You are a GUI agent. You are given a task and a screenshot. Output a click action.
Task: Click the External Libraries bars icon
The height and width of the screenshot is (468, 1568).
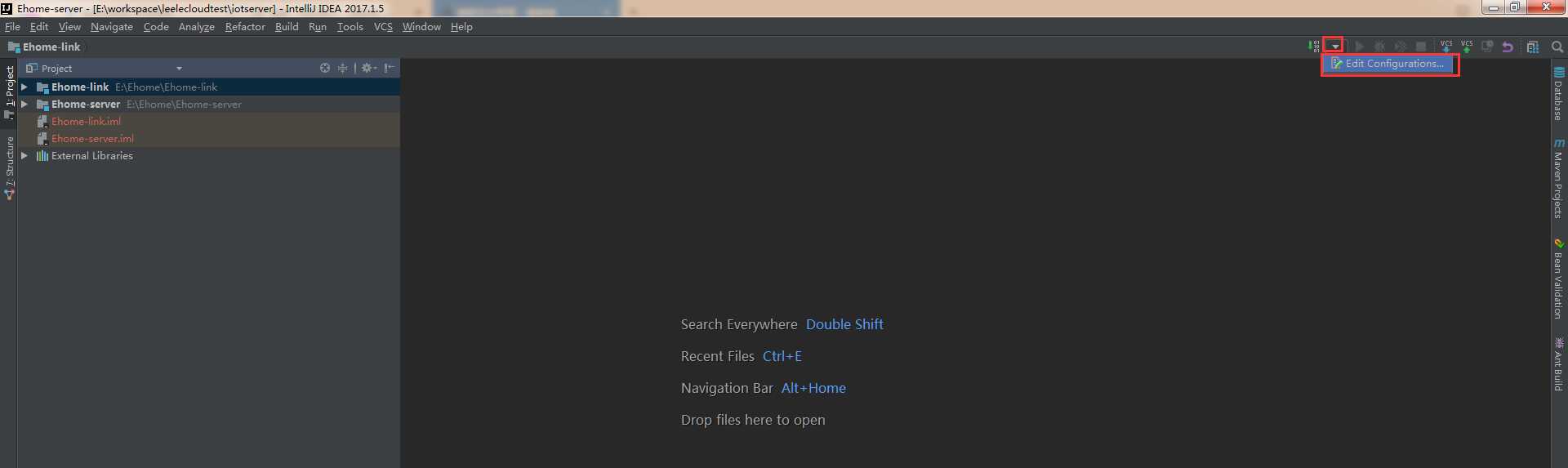click(x=42, y=155)
